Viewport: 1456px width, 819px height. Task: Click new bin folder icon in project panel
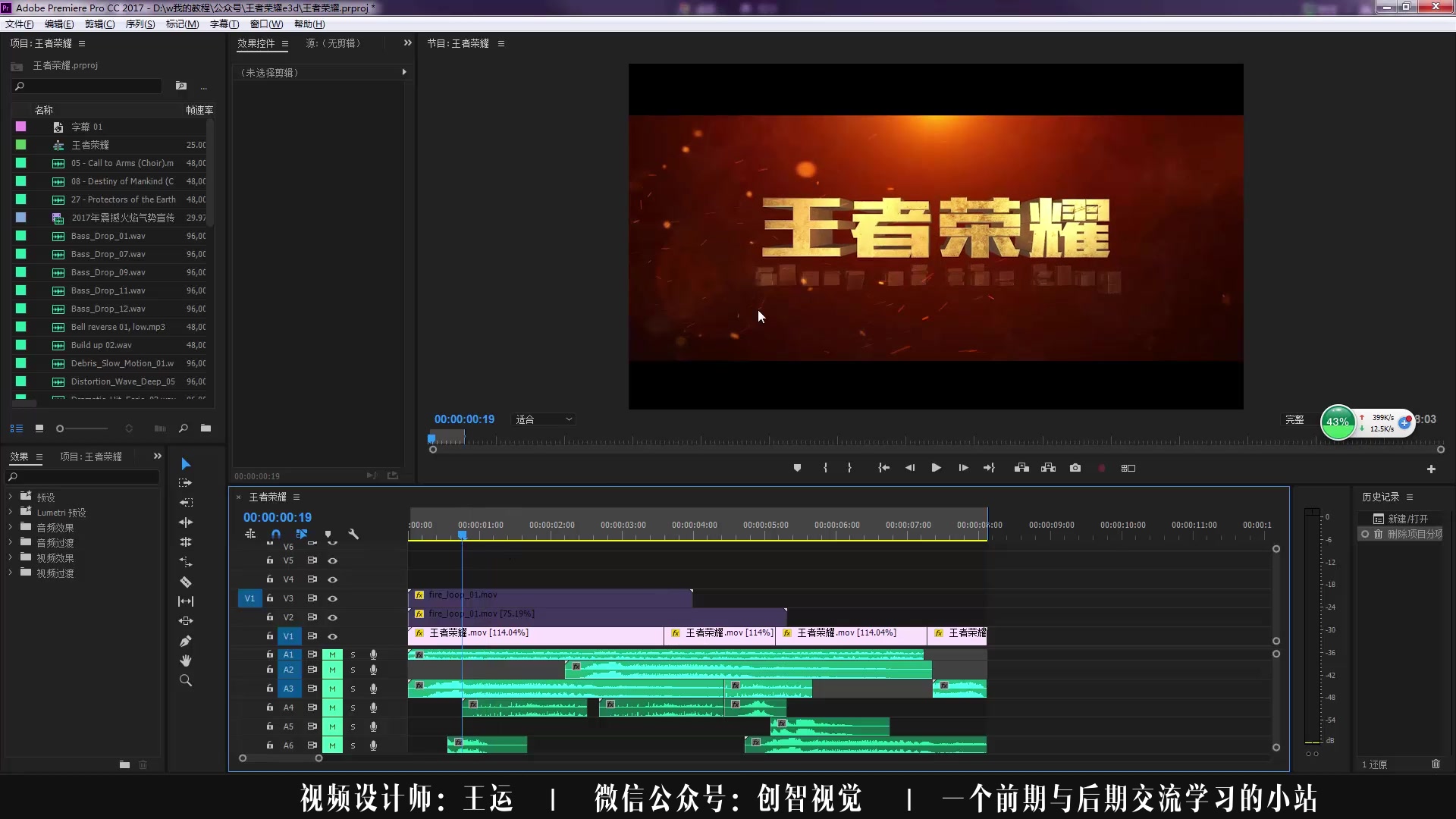tap(206, 428)
